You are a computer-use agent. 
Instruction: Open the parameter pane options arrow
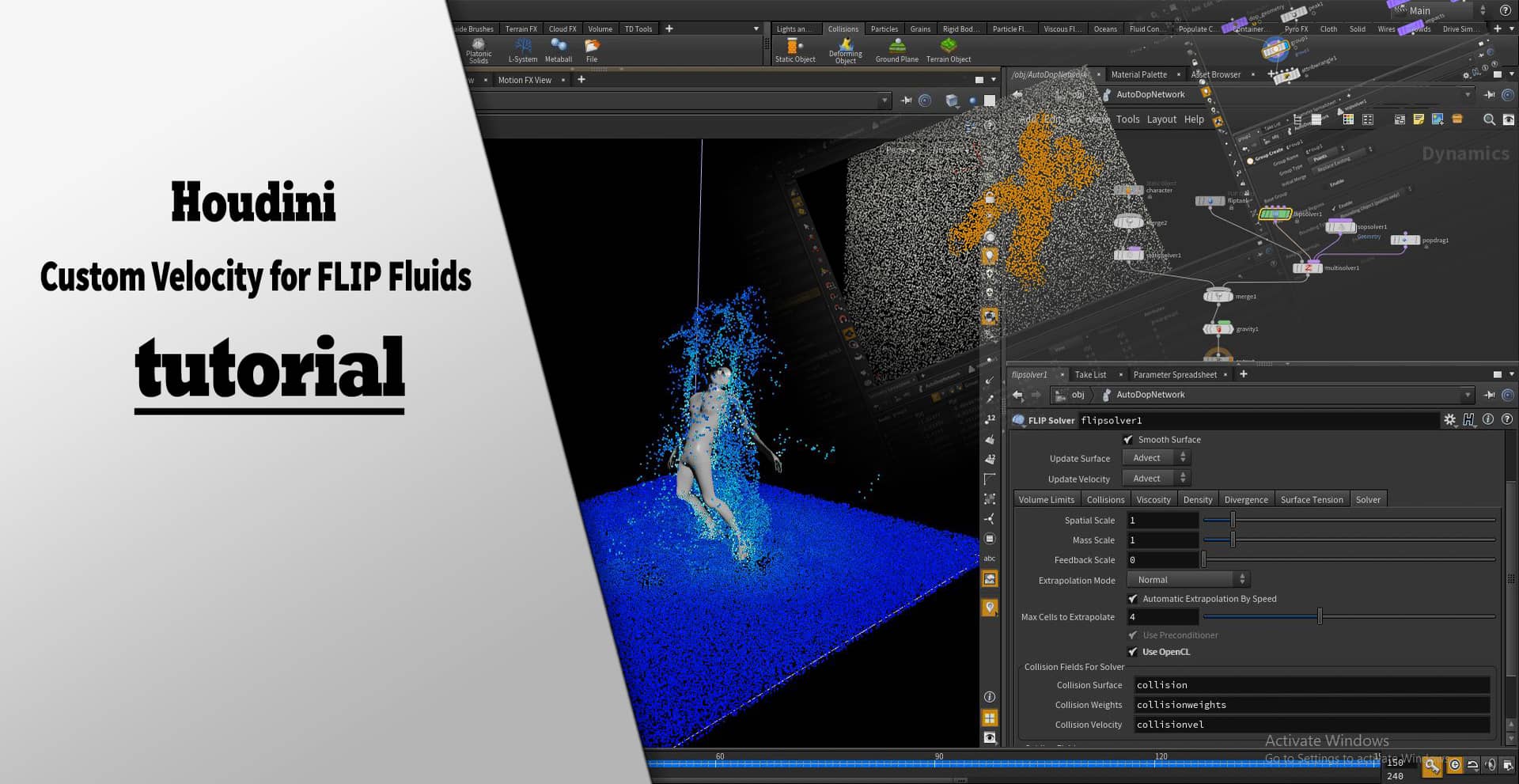point(1511,374)
